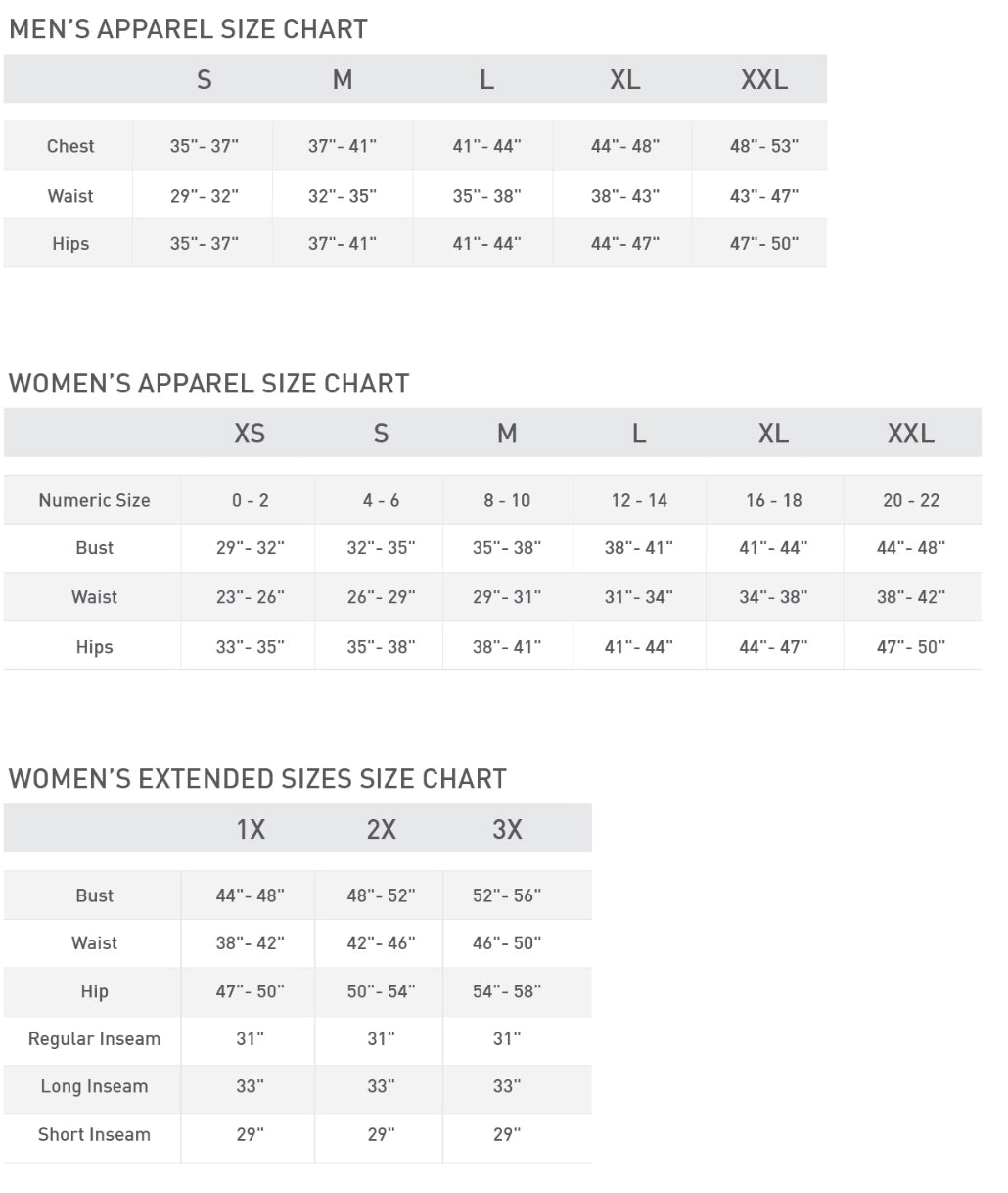The image size is (1008, 1193).
Task: Select men's XXL hips value 47"- 50"
Action: tap(763, 244)
